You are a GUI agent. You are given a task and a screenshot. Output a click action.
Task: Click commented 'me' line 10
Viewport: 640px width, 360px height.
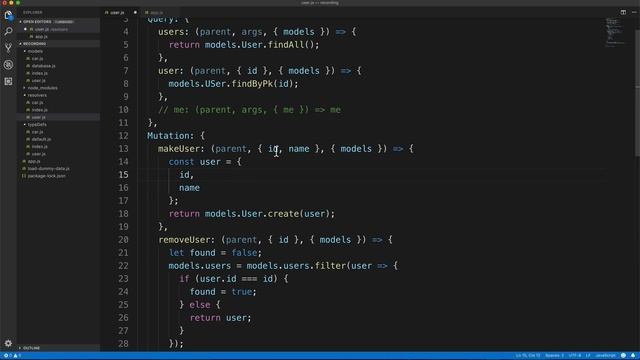[x=249, y=110]
